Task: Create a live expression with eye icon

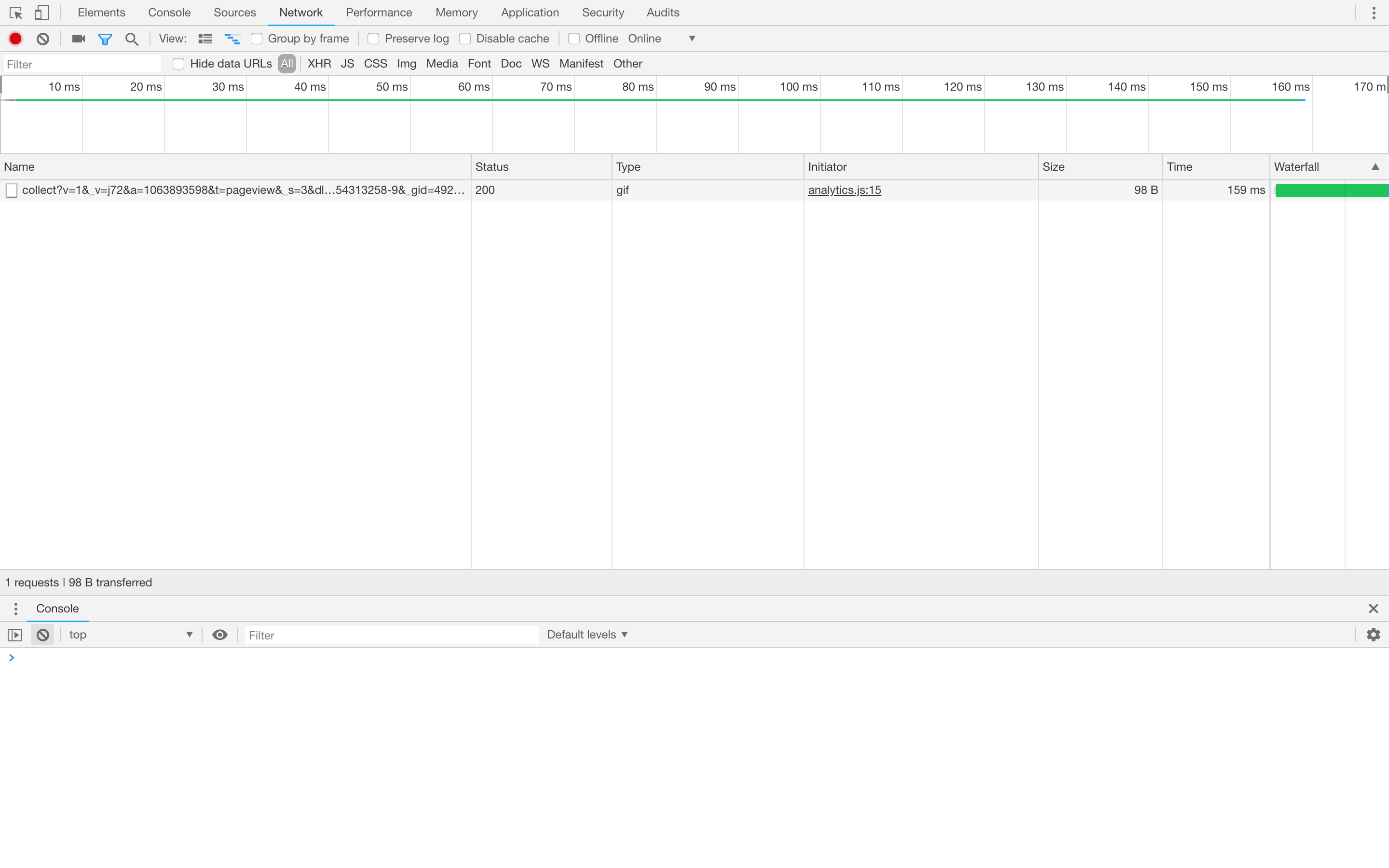Action: point(220,635)
